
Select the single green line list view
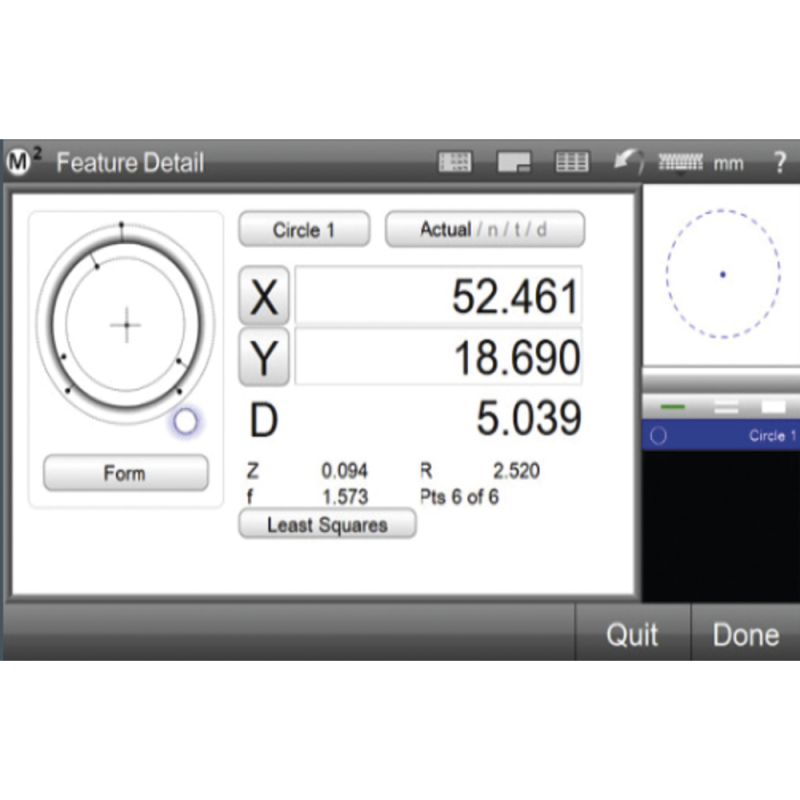click(x=672, y=407)
